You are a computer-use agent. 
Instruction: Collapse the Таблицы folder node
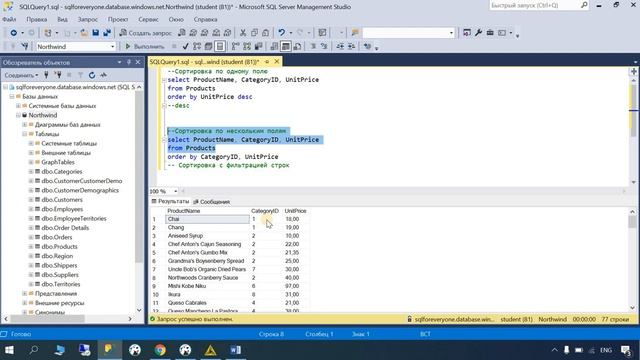(24, 134)
